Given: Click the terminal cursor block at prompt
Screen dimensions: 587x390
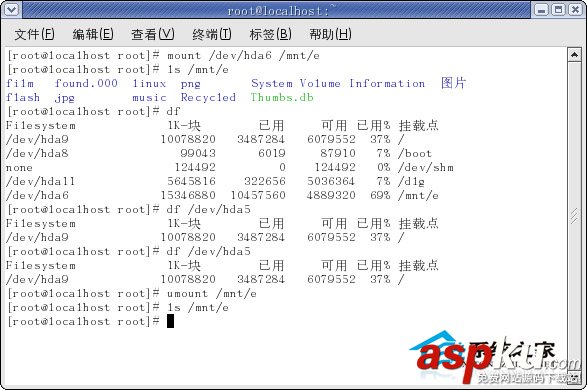Looking at the screenshot, I should [x=170, y=321].
